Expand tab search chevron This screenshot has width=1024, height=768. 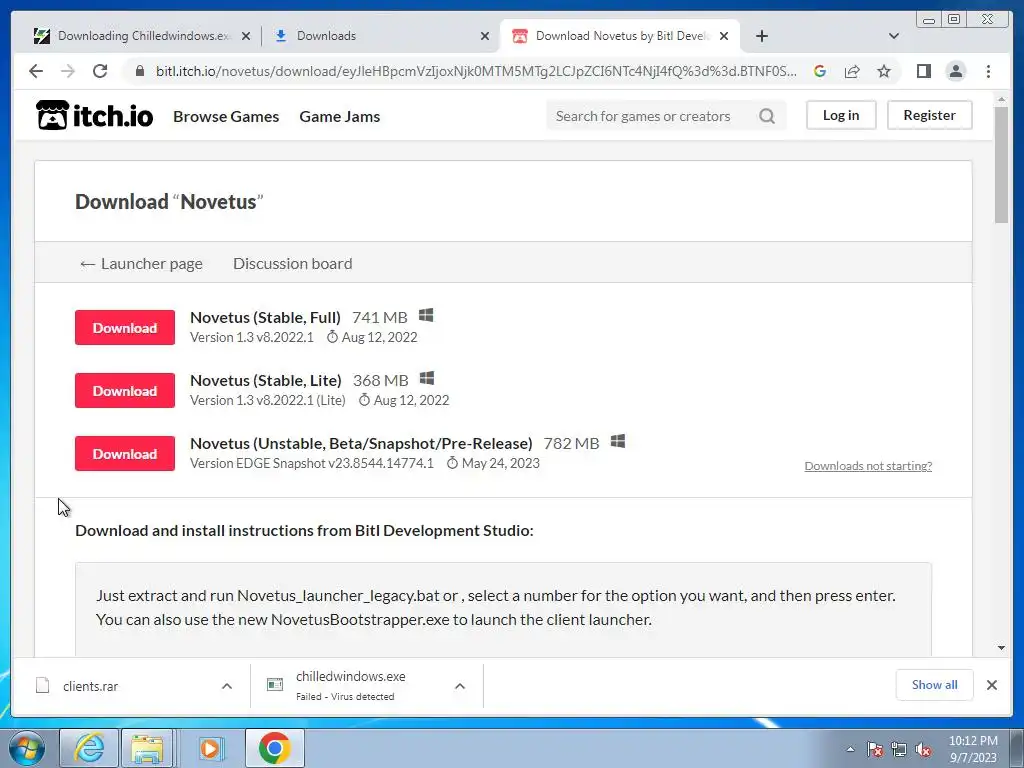pos(893,36)
